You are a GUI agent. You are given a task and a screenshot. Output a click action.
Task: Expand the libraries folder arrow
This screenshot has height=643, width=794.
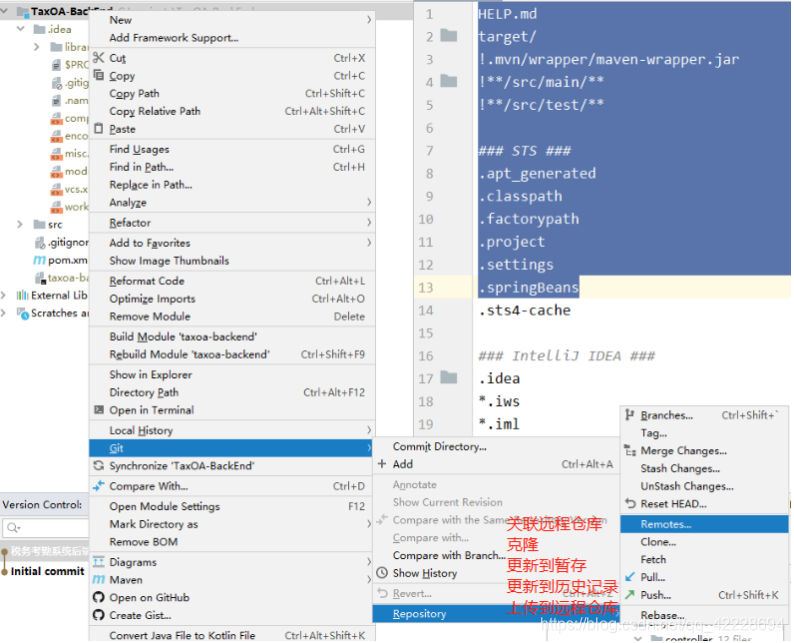point(36,47)
